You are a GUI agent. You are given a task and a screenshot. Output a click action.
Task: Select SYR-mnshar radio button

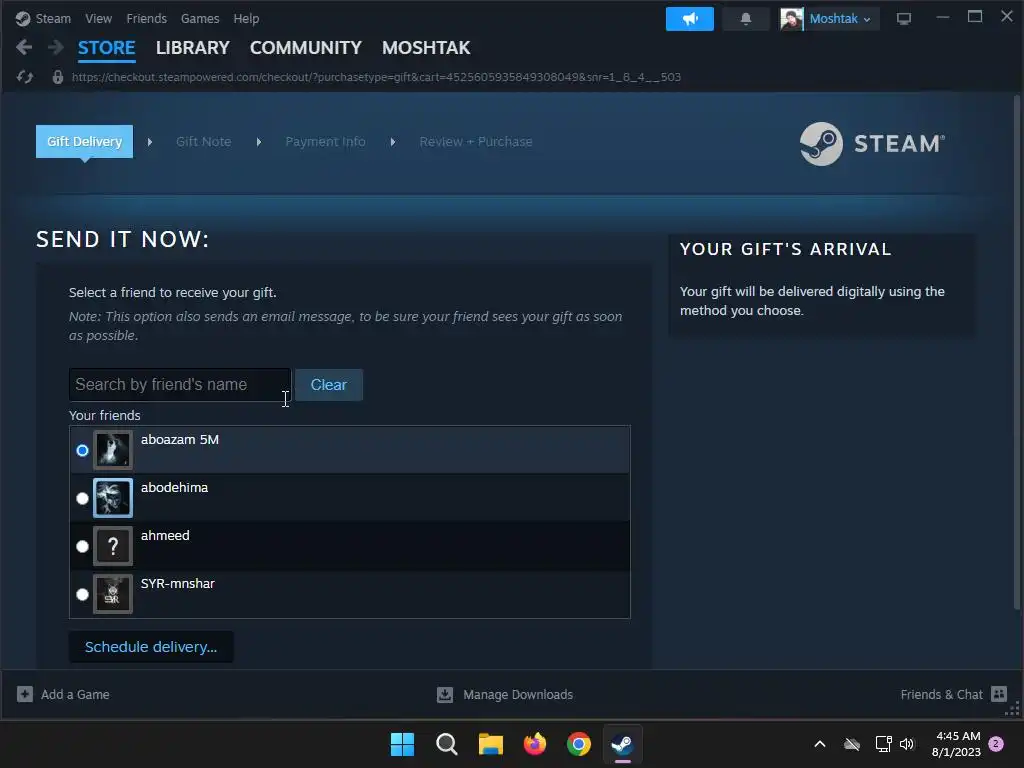click(x=82, y=594)
